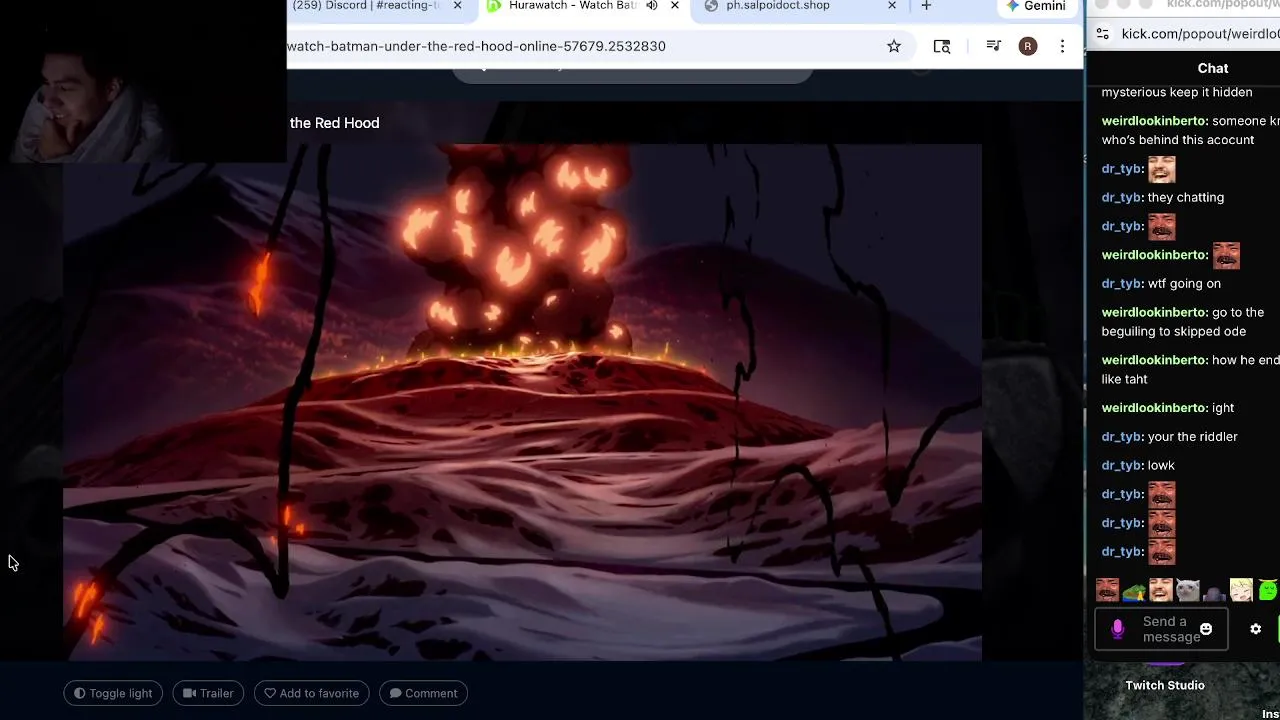Click weirdlookinberto name in the 'ight' message
This screenshot has height=720, width=1280.
pyautogui.click(x=1155, y=408)
